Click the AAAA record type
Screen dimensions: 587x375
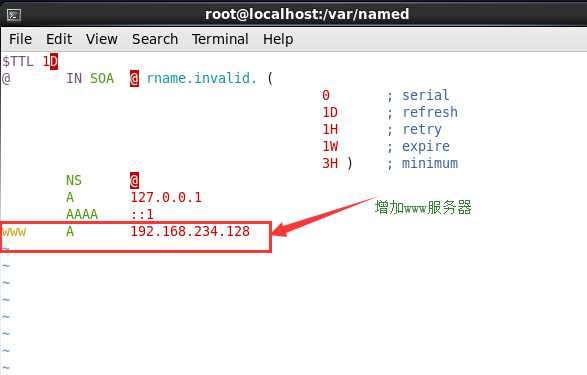point(82,214)
